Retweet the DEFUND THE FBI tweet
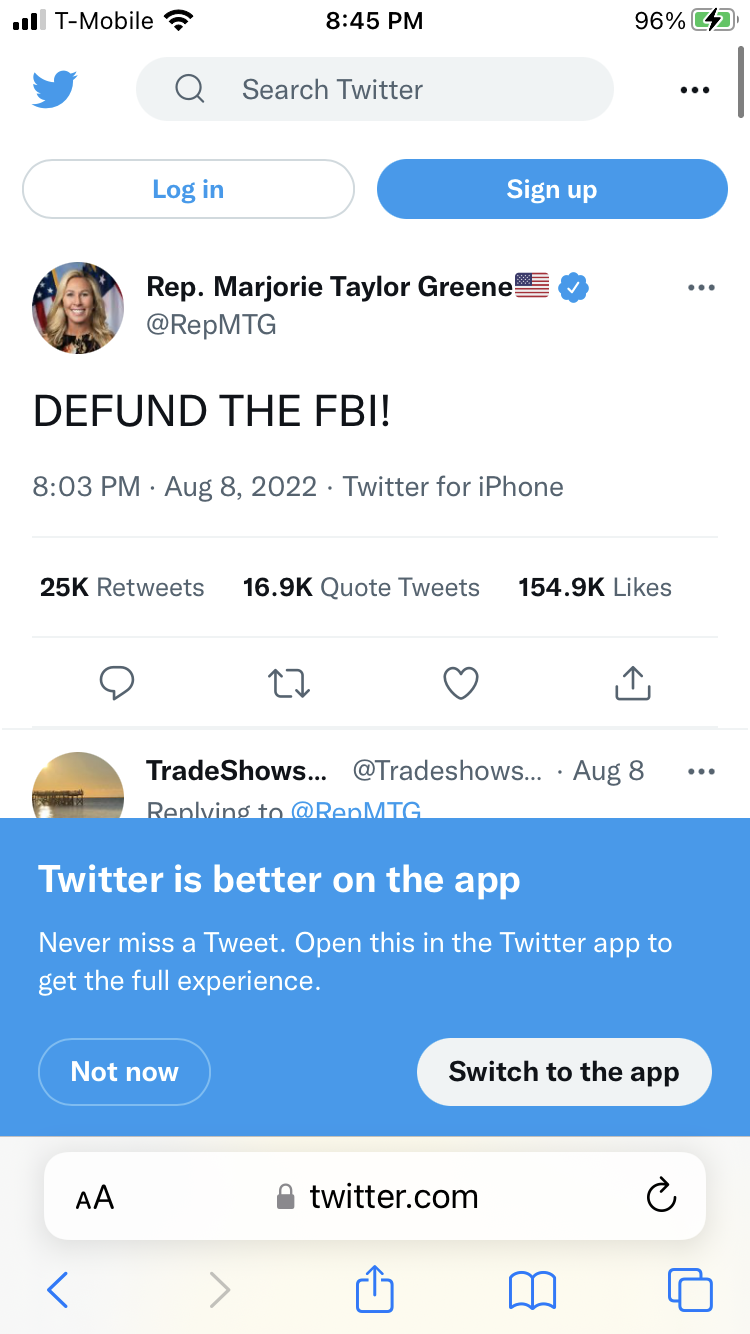Viewport: 750px width, 1334px height. coord(289,683)
